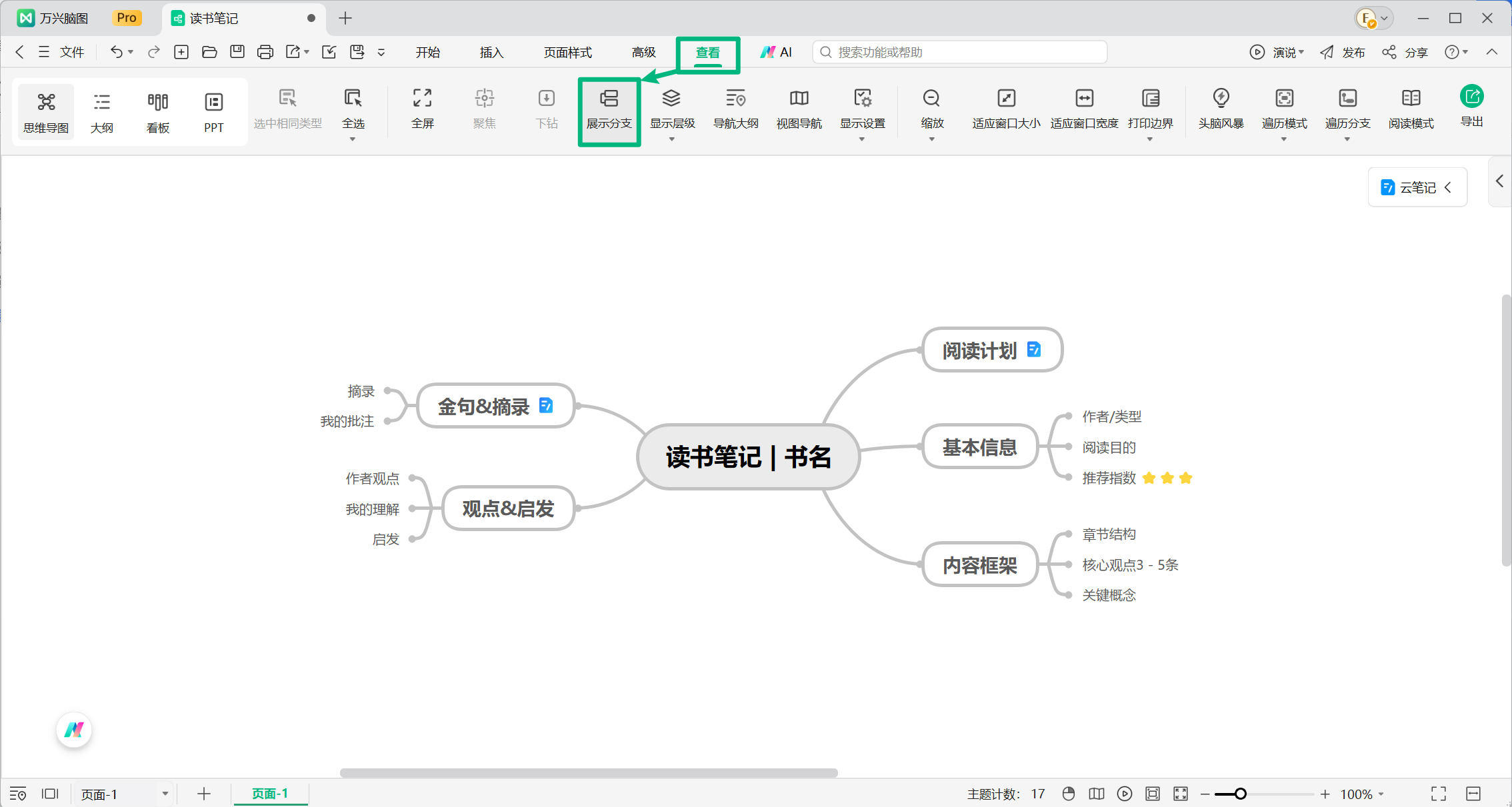Viewport: 1512px width, 807px height.
Task: Add a new page with plus button
Action: tap(204, 794)
